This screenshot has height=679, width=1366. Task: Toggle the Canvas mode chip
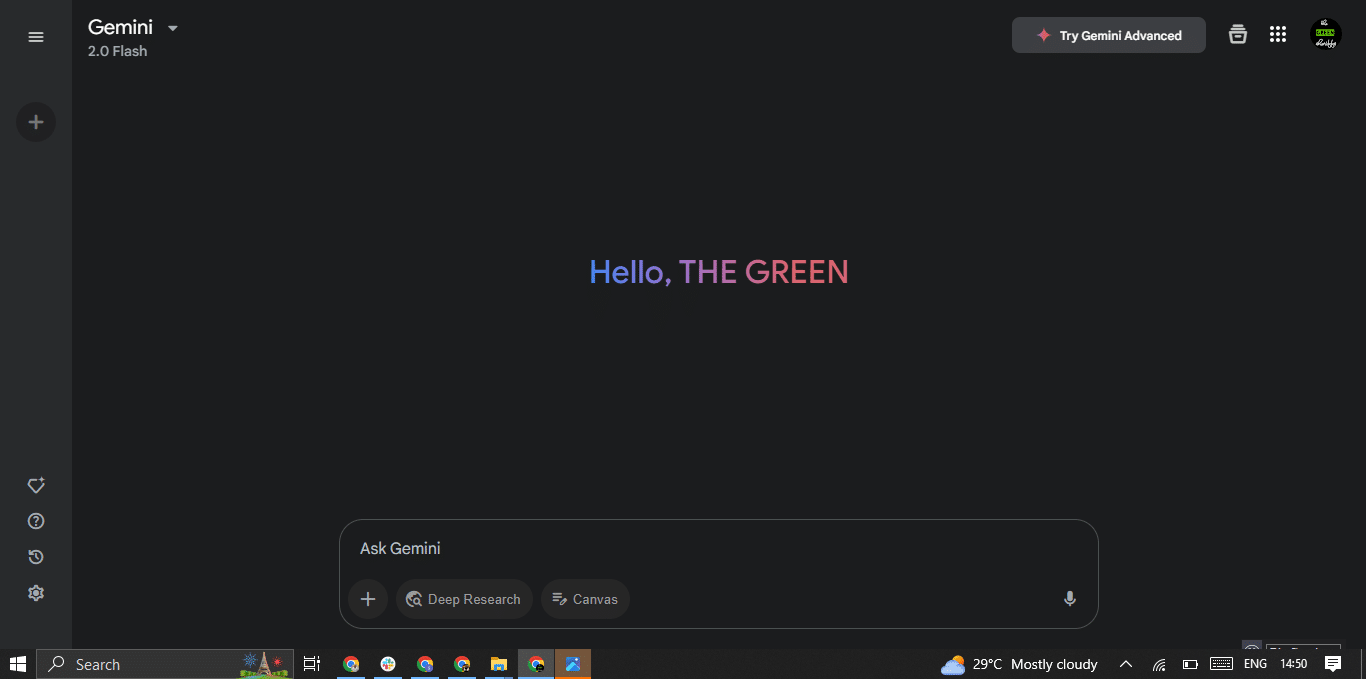[585, 599]
